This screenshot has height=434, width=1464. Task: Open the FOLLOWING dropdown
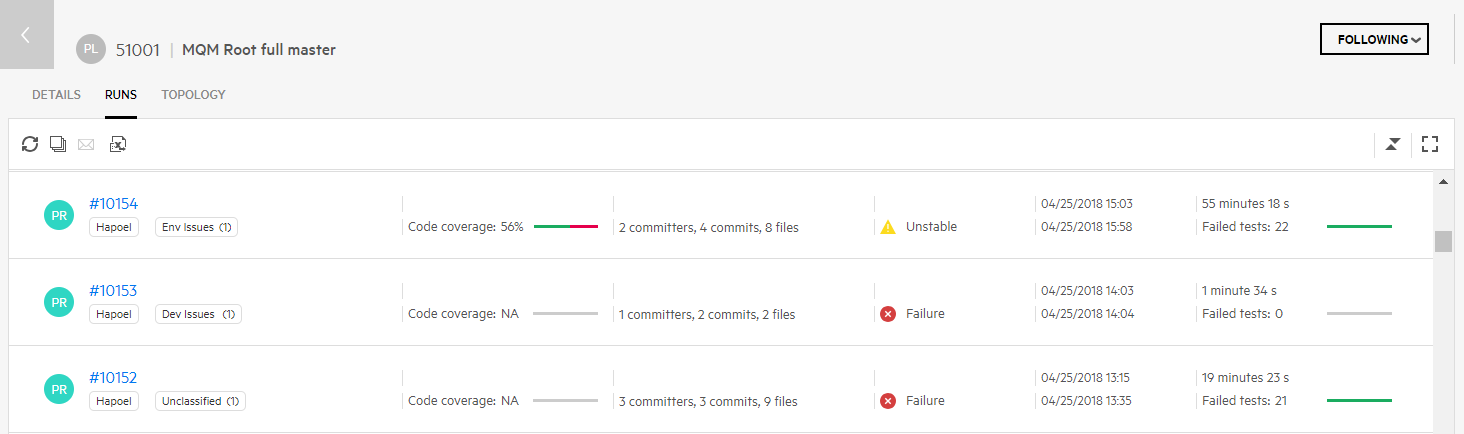pyautogui.click(x=1374, y=39)
